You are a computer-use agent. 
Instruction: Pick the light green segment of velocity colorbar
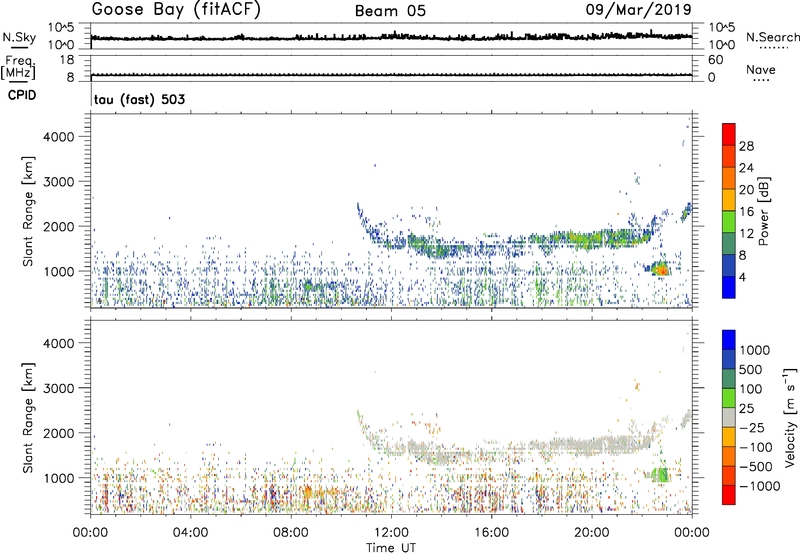[x=729, y=398]
